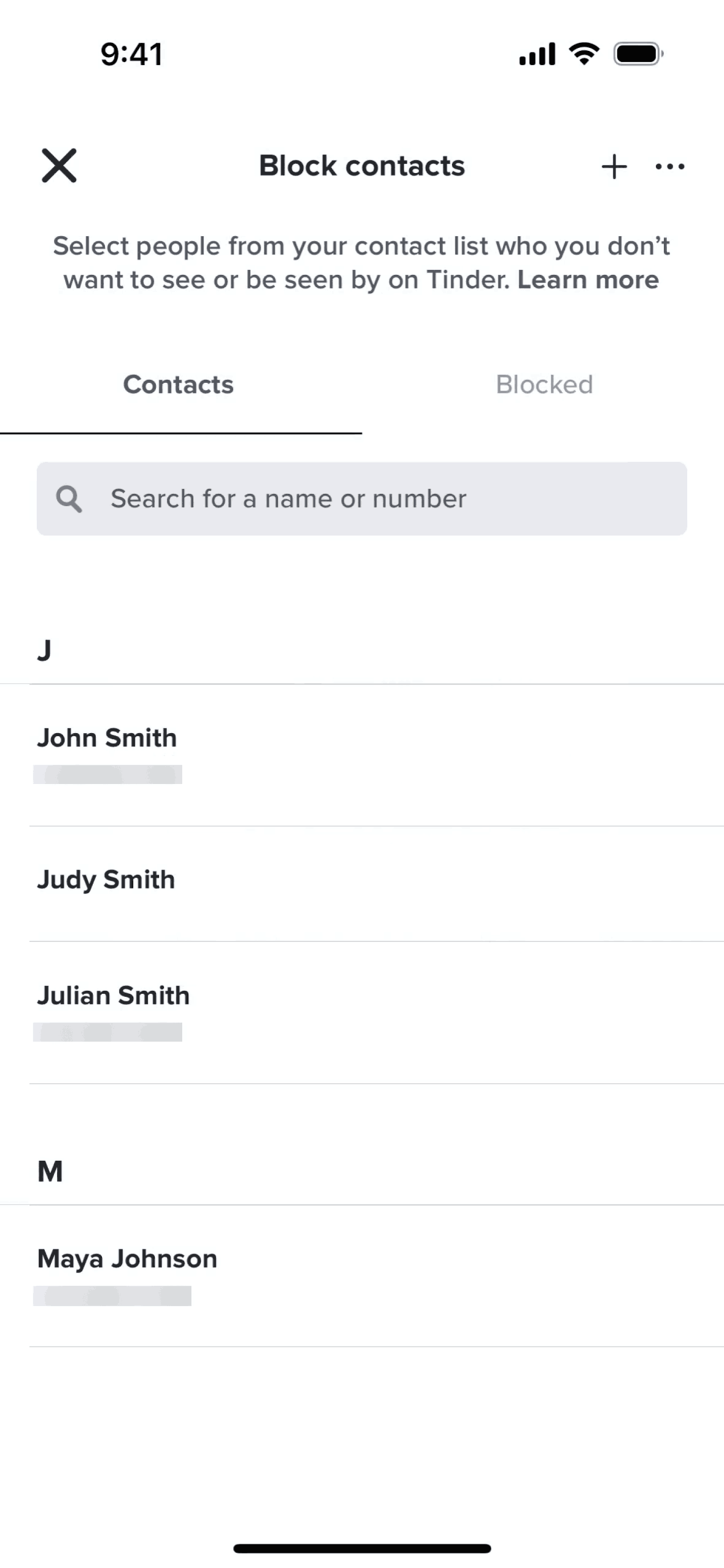Close the Block contacts screen
Image resolution: width=724 pixels, height=1568 pixels.
point(59,166)
